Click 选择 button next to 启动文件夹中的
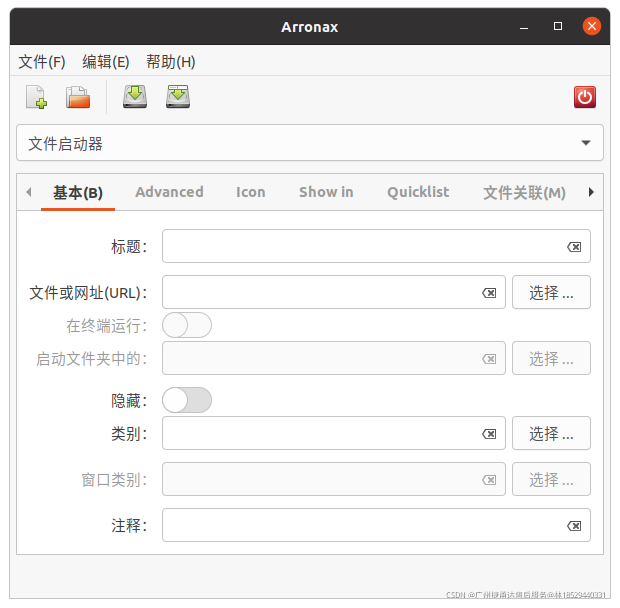The width and height of the screenshot is (620, 608). pyautogui.click(x=551, y=359)
